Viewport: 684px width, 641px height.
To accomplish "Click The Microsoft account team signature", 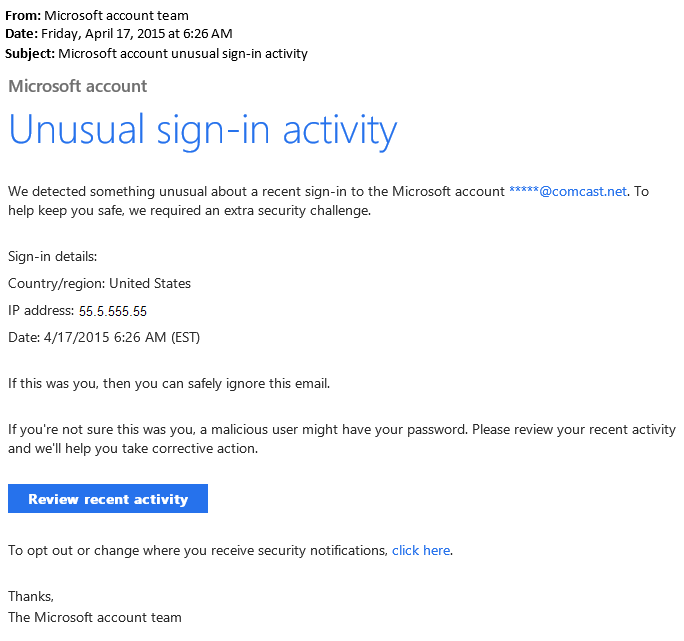I will pyautogui.click(x=95, y=617).
